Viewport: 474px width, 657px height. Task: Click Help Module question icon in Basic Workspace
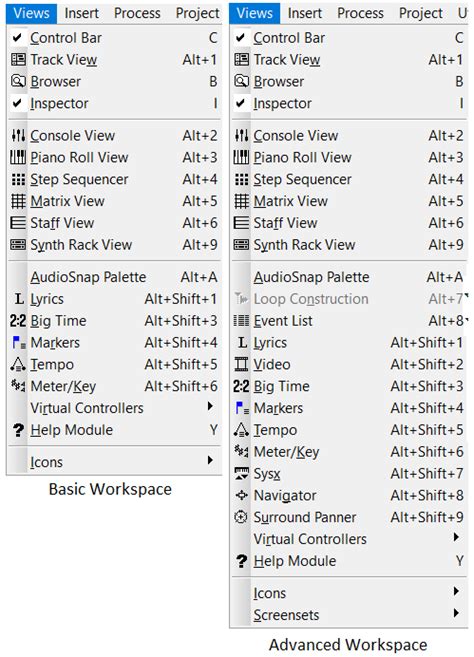click(18, 430)
